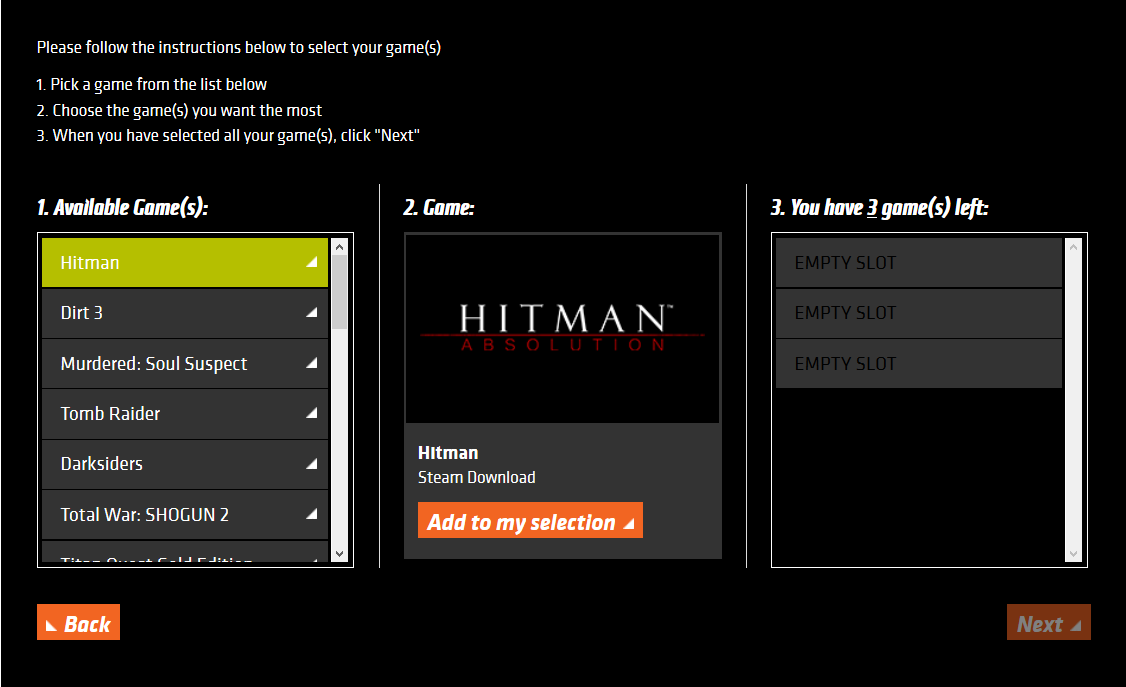Click the arrow icon on the Darksiders row
The height and width of the screenshot is (687, 1126).
point(312,464)
